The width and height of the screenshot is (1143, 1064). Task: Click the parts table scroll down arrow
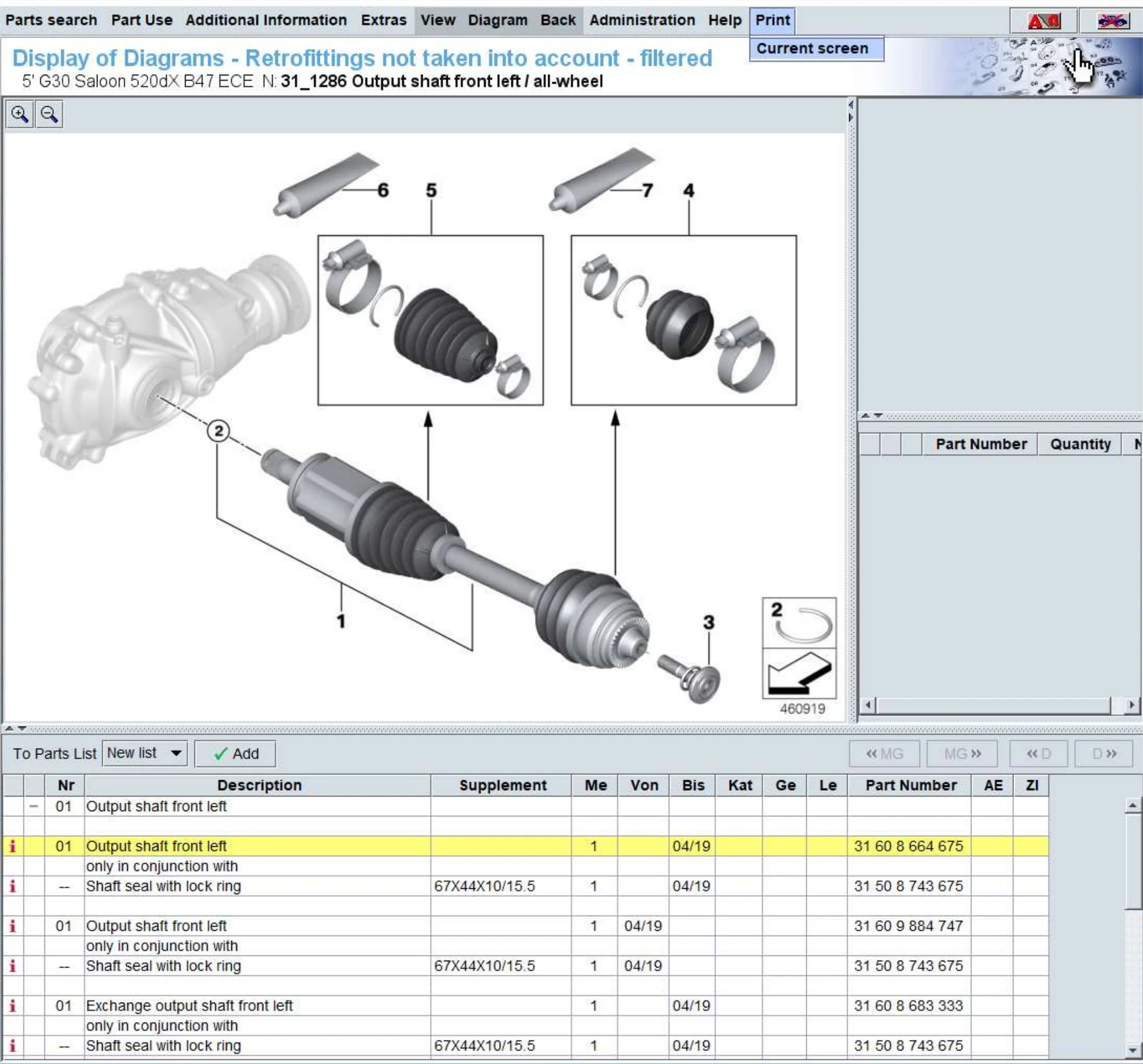(1132, 1051)
